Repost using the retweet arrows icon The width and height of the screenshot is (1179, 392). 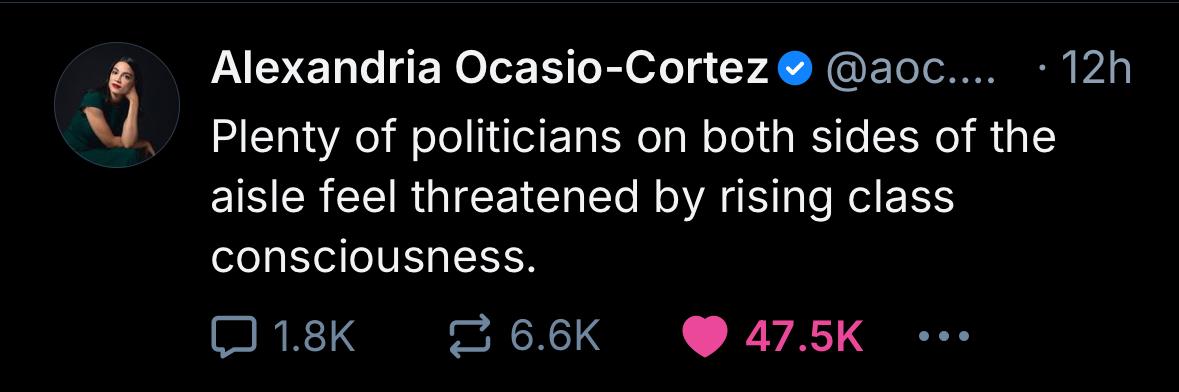[470, 336]
